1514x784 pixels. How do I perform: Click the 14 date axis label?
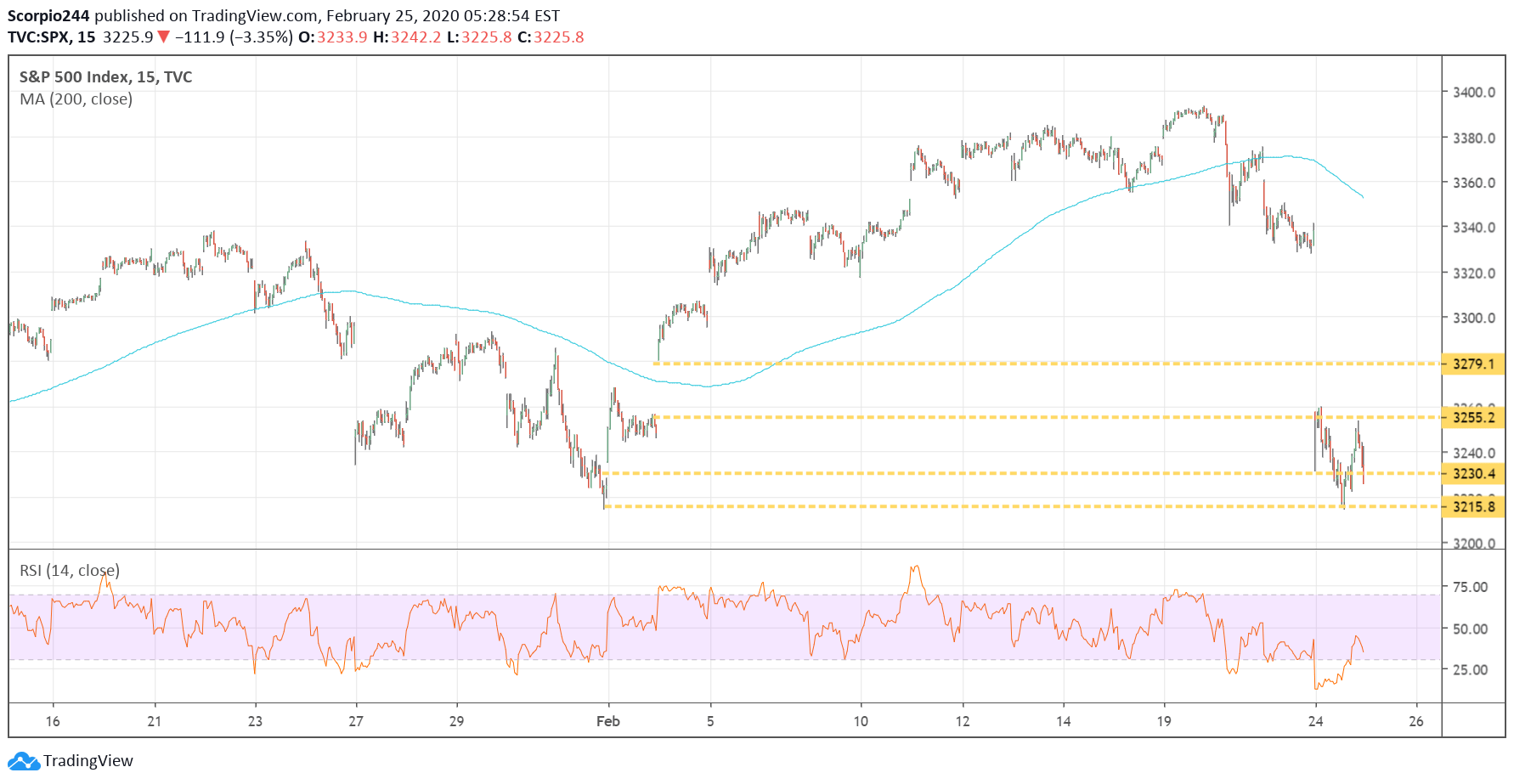(x=1063, y=721)
